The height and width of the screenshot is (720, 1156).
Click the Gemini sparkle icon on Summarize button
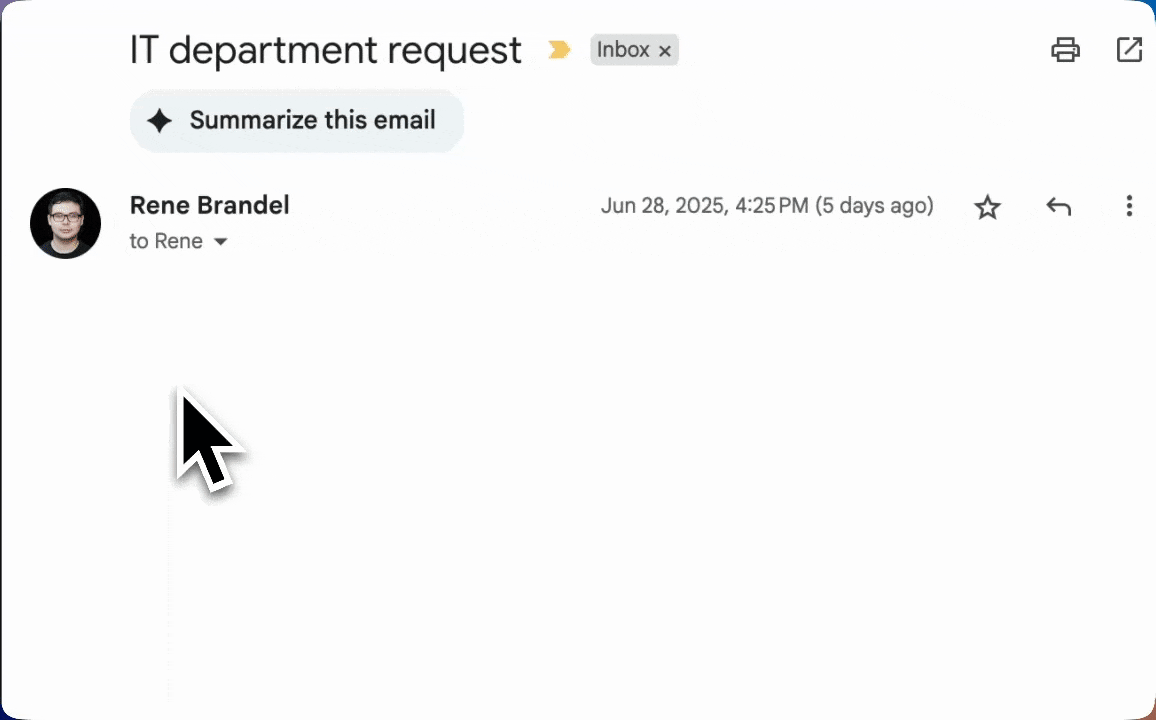click(159, 120)
